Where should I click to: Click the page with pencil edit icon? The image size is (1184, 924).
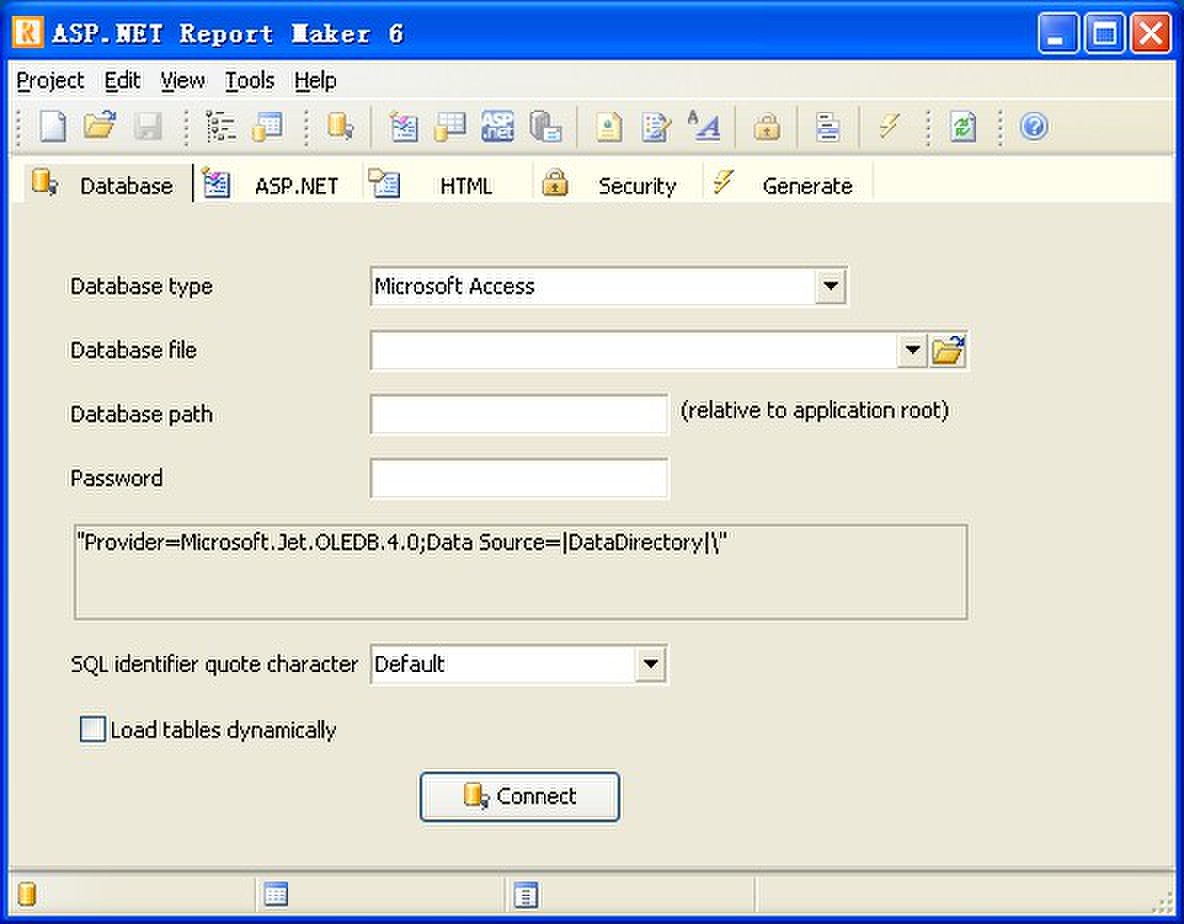[x=655, y=126]
